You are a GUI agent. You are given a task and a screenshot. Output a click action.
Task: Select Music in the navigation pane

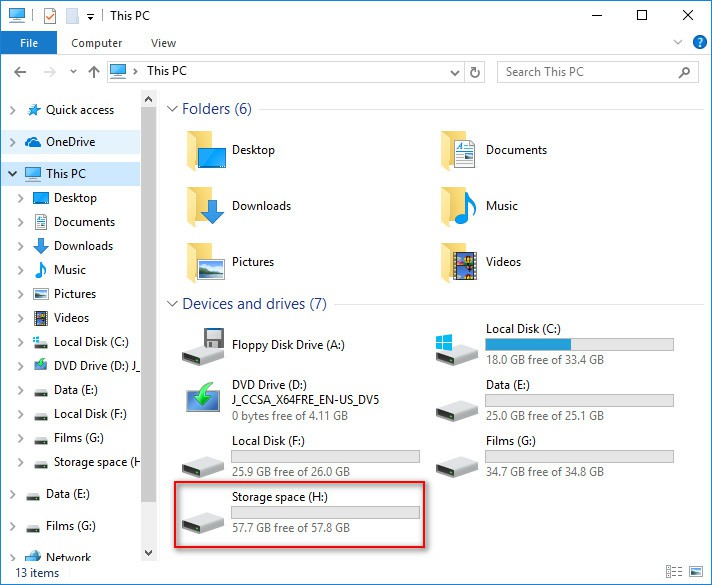click(x=69, y=270)
